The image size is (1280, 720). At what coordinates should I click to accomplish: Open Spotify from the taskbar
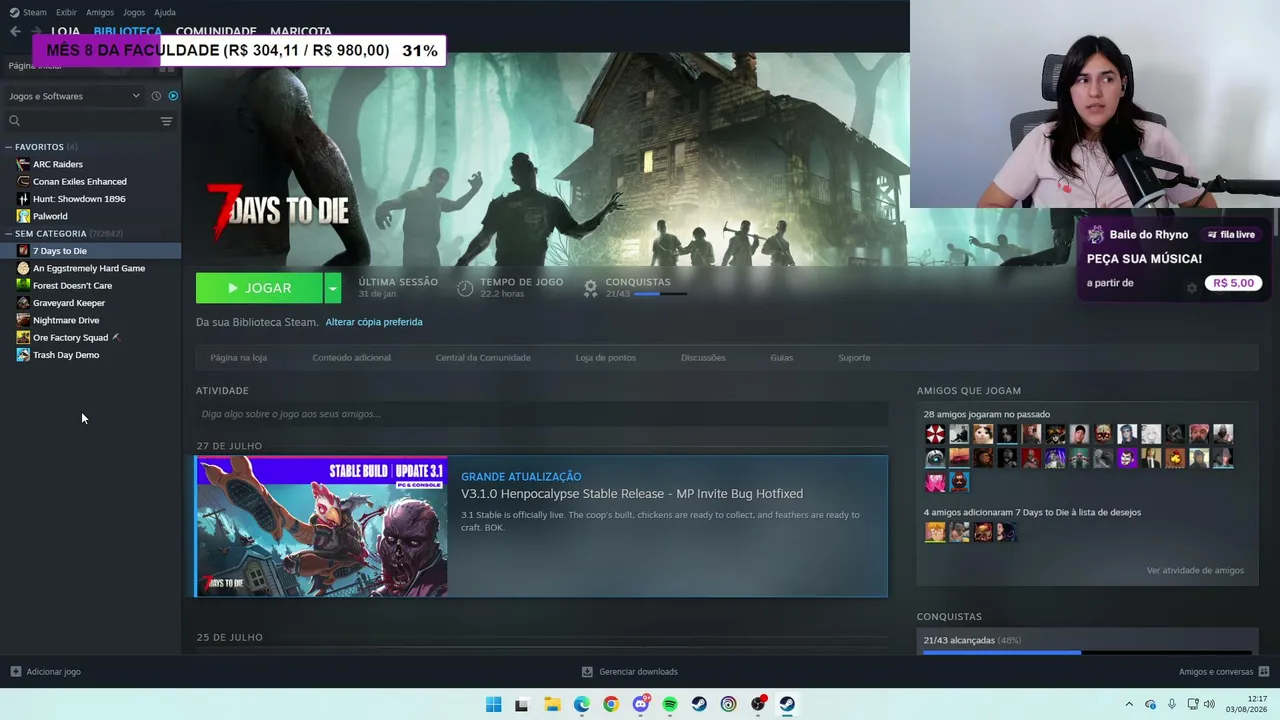[x=670, y=704]
